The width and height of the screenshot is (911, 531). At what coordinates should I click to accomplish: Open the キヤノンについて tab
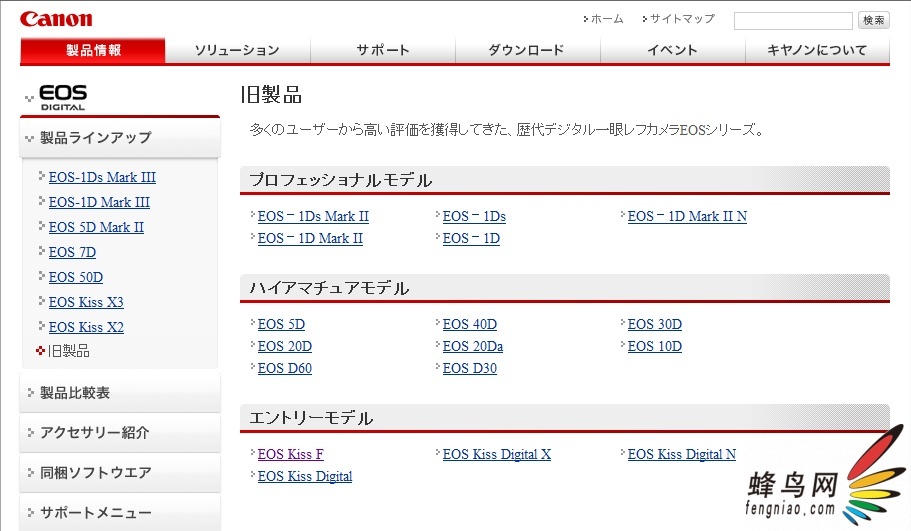click(x=817, y=51)
